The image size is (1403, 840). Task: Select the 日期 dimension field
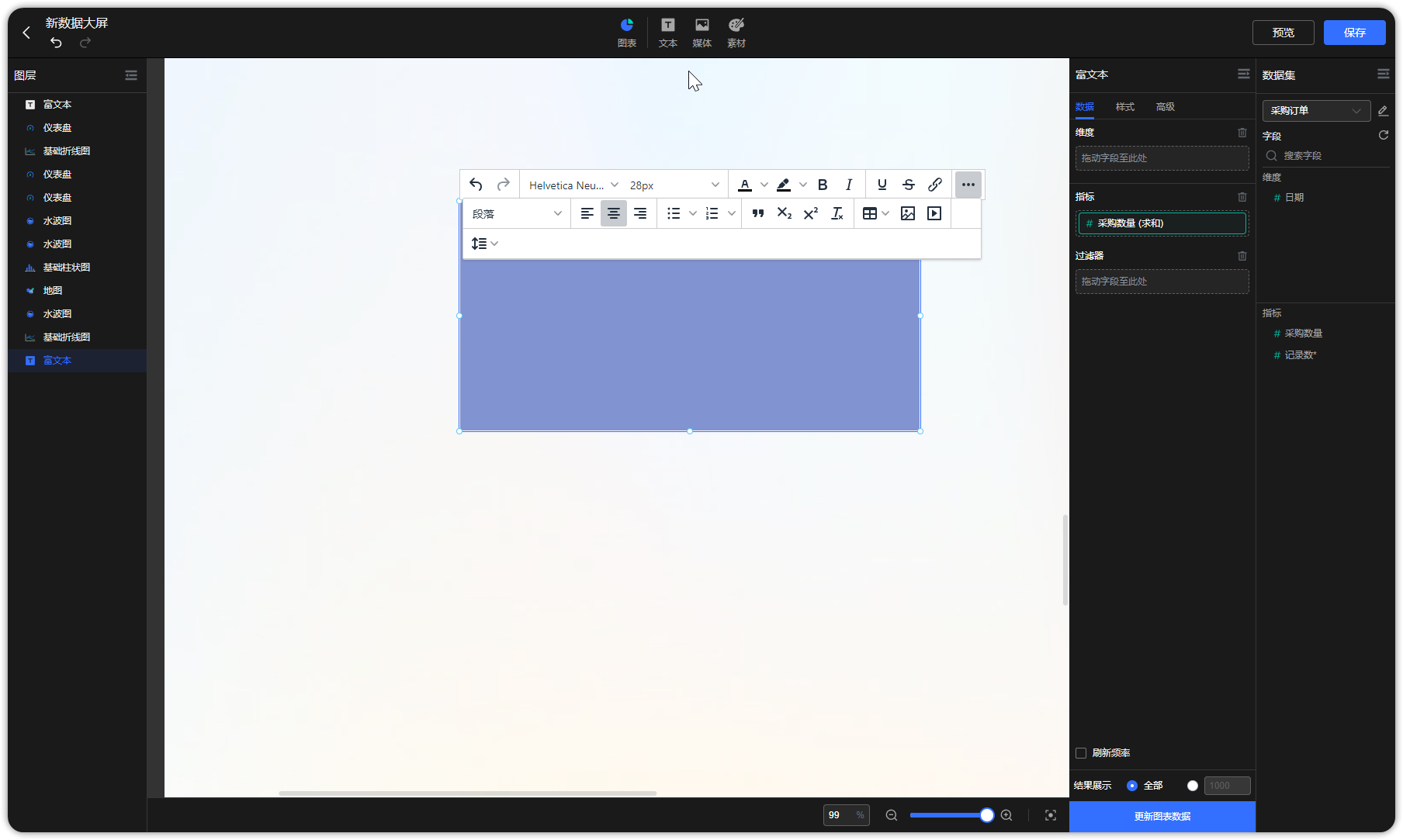(x=1294, y=198)
